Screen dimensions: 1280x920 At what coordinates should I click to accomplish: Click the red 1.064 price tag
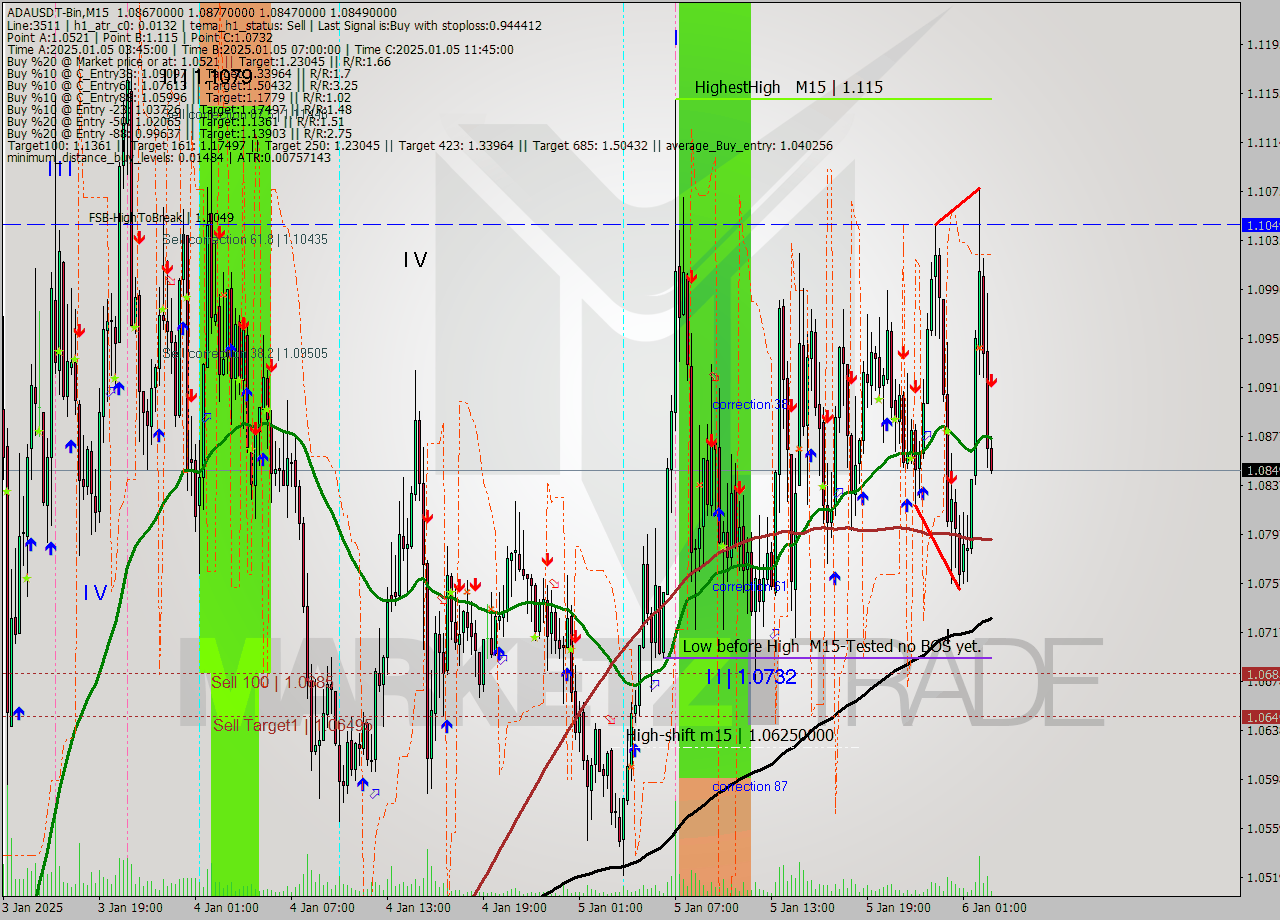pos(1260,716)
